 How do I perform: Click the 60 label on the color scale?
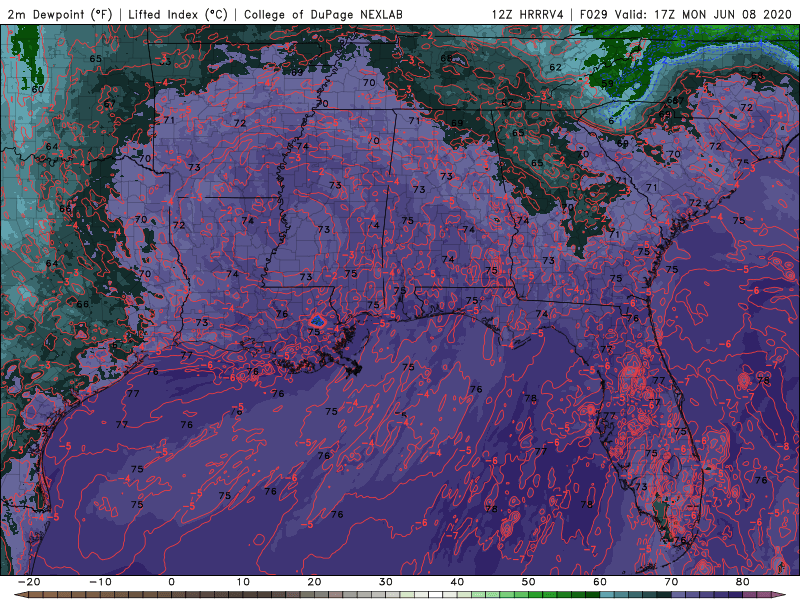tap(600, 582)
